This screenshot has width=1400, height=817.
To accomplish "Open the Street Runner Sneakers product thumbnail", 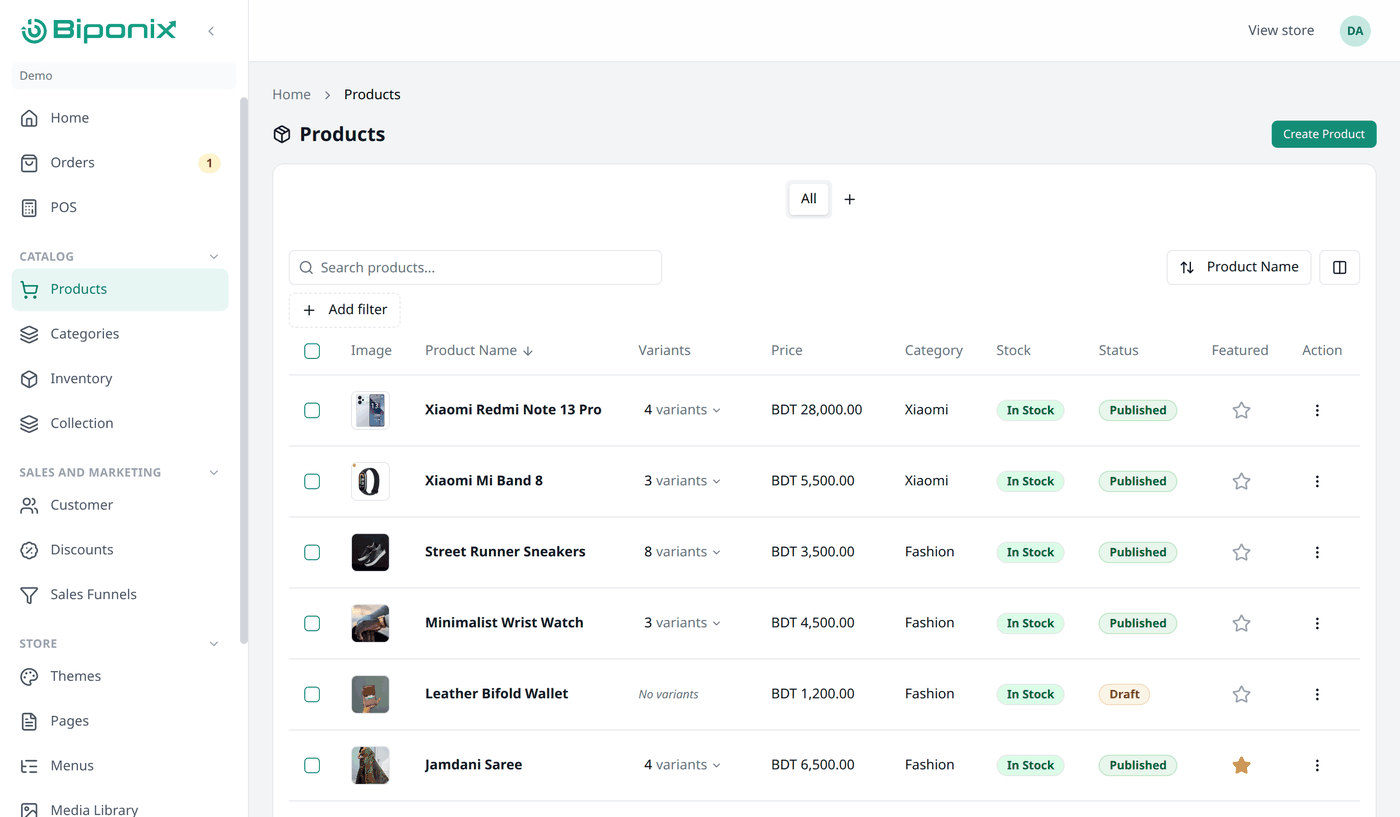I will [370, 552].
